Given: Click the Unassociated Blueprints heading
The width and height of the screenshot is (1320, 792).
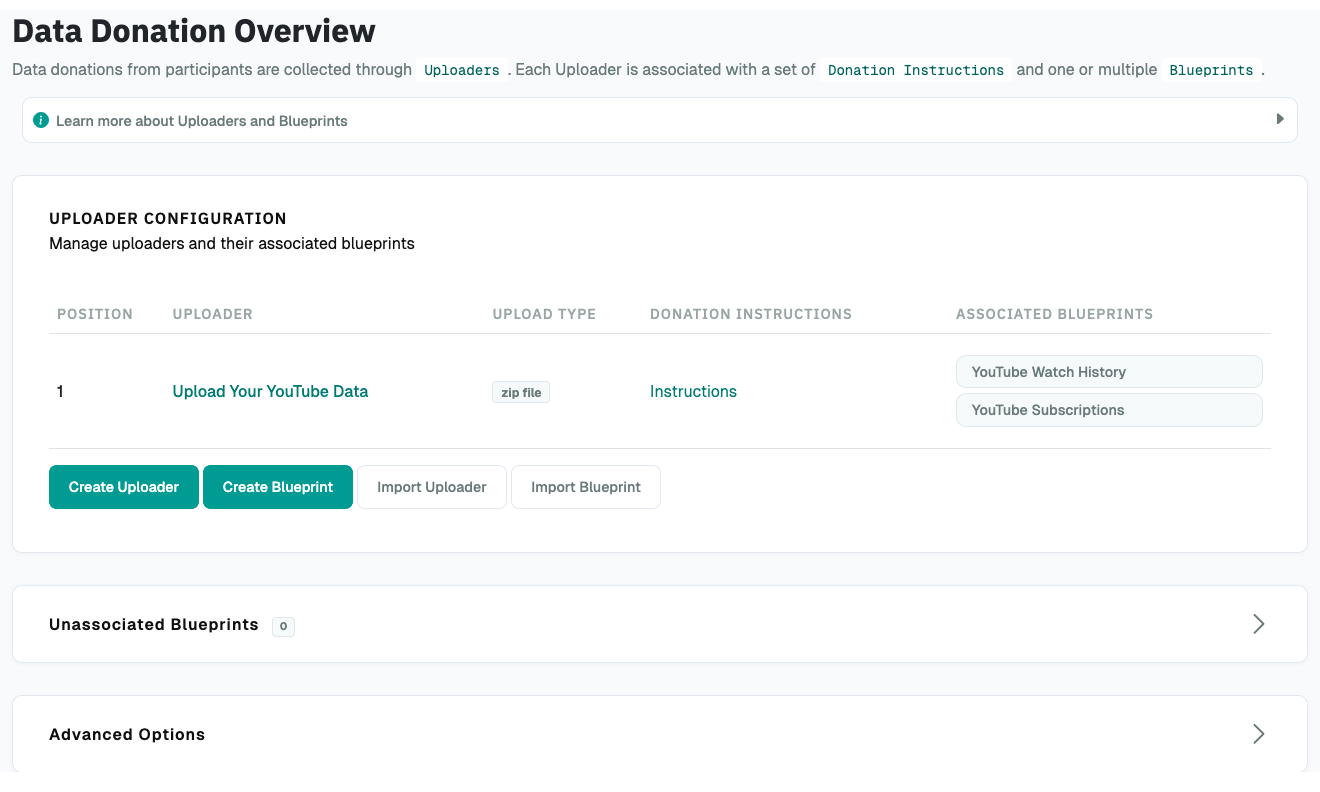Looking at the screenshot, I should 154,624.
